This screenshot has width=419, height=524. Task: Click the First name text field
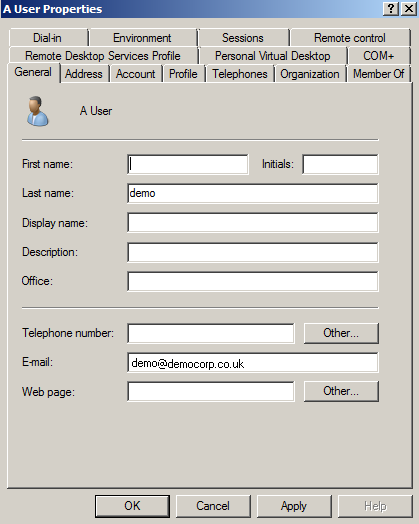(188, 164)
